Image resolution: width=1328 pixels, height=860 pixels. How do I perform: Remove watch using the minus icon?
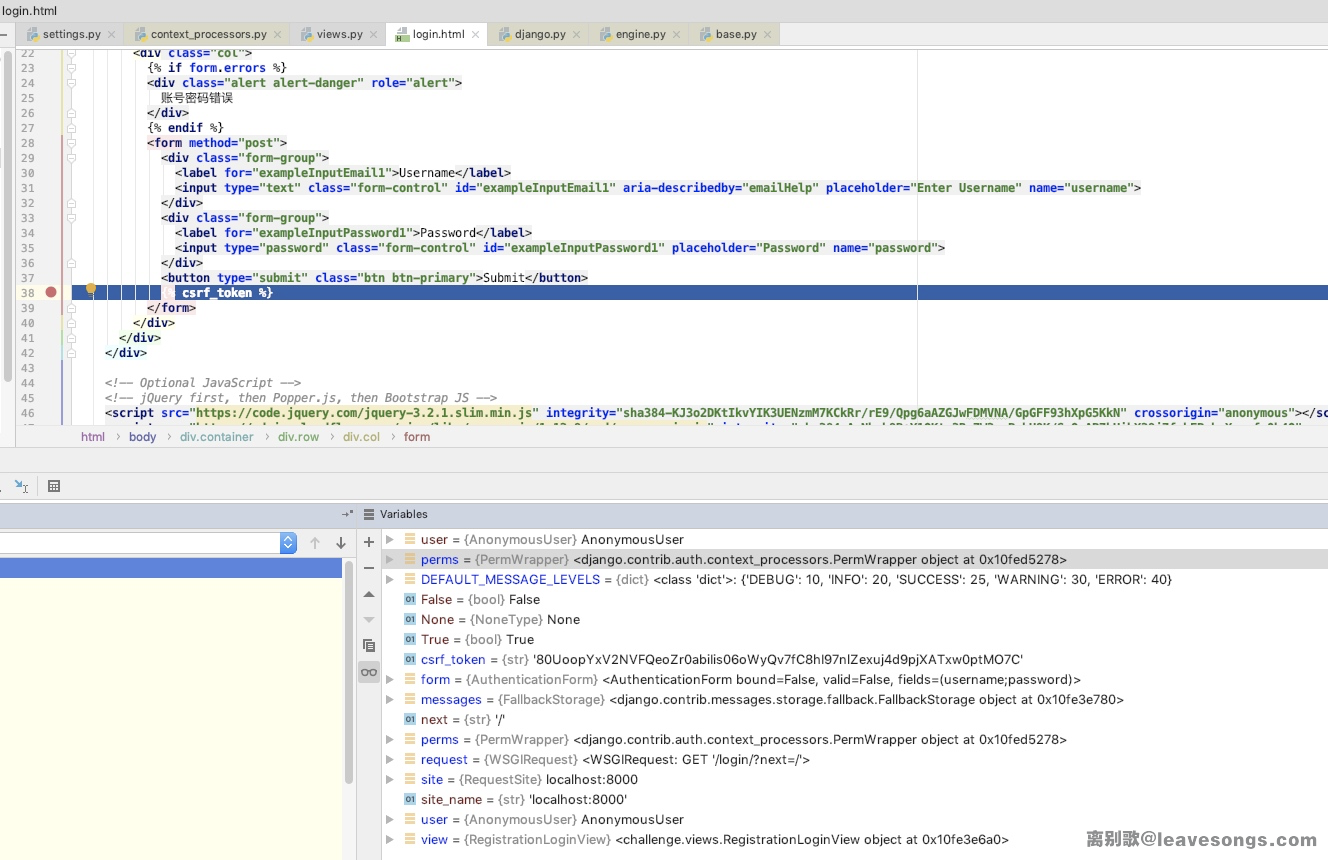(369, 568)
